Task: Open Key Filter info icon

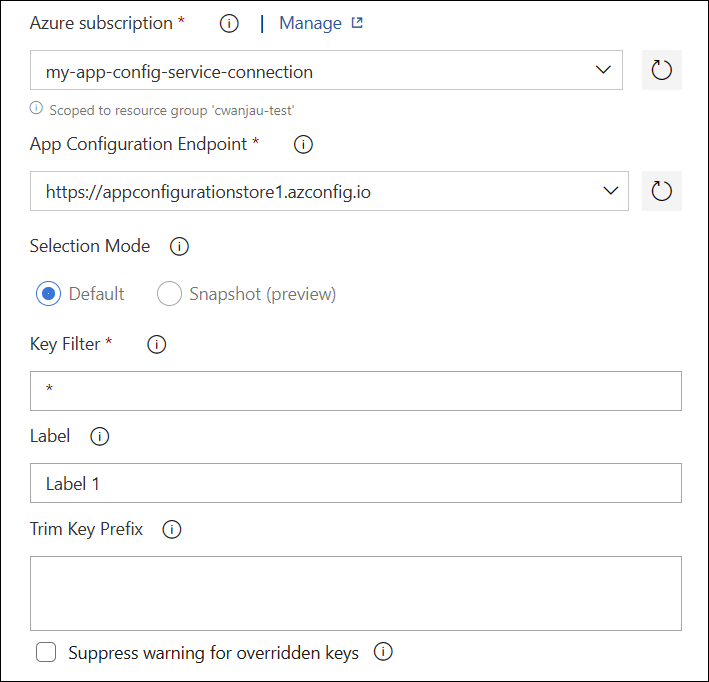Action: [156, 344]
